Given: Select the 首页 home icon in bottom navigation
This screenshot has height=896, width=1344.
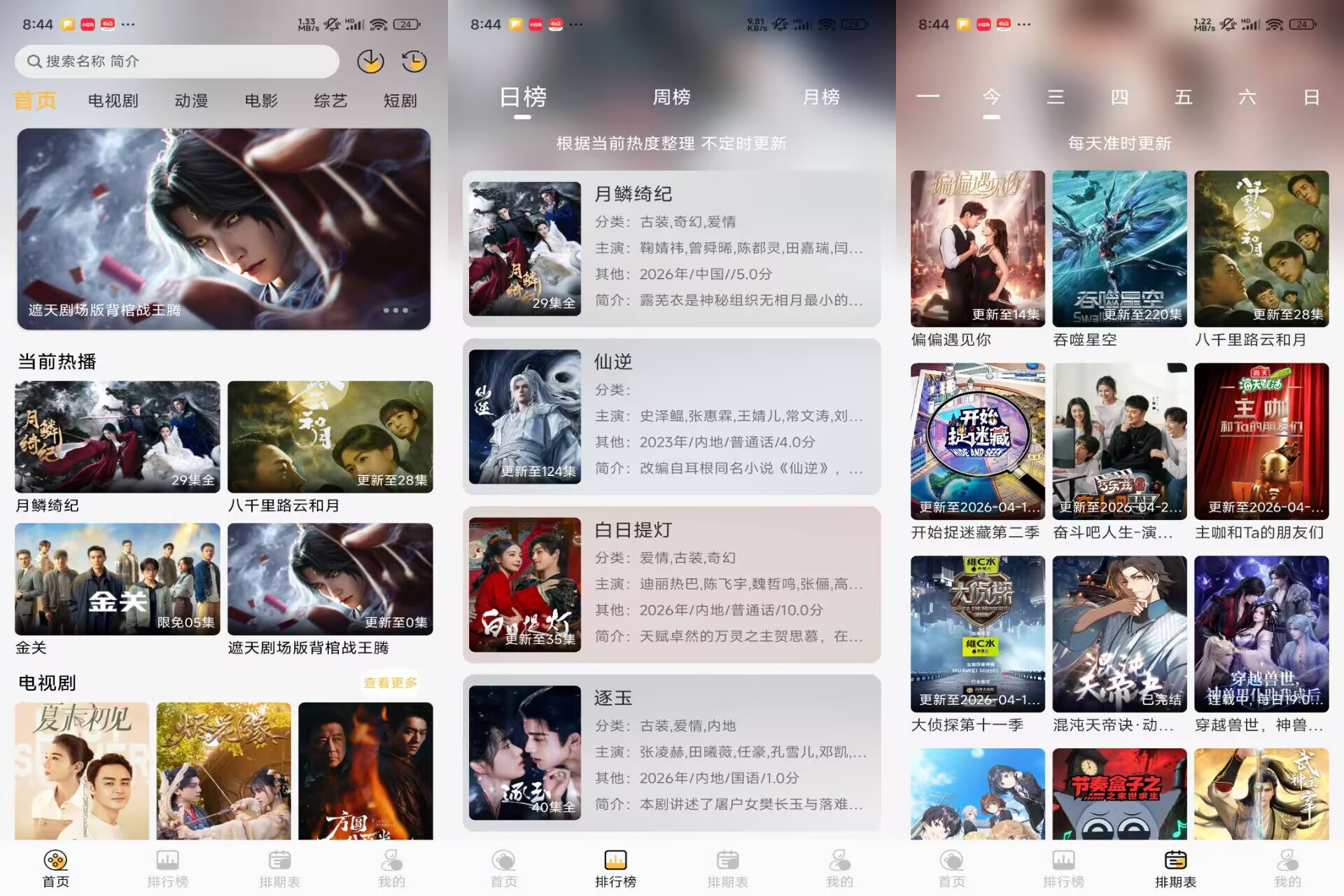Looking at the screenshot, I should (x=56, y=862).
